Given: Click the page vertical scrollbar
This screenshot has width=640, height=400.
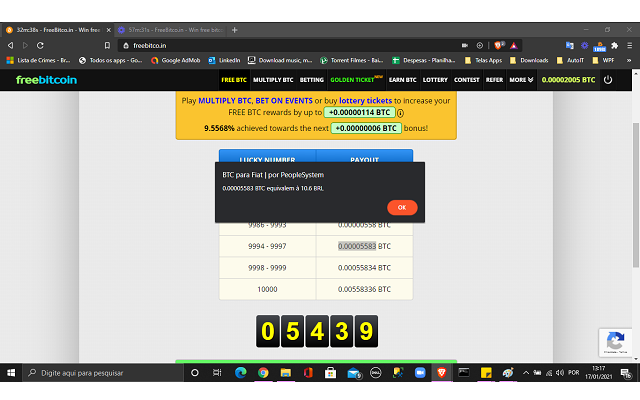Looking at the screenshot, I should 636,195.
